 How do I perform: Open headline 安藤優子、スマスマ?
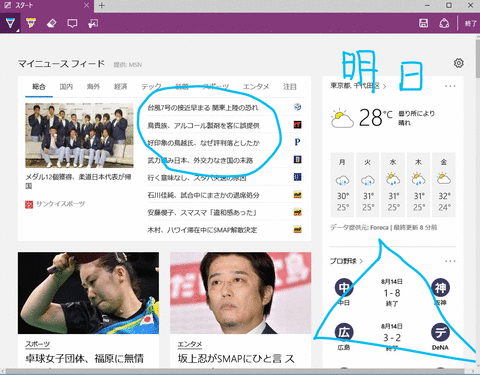click(202, 212)
